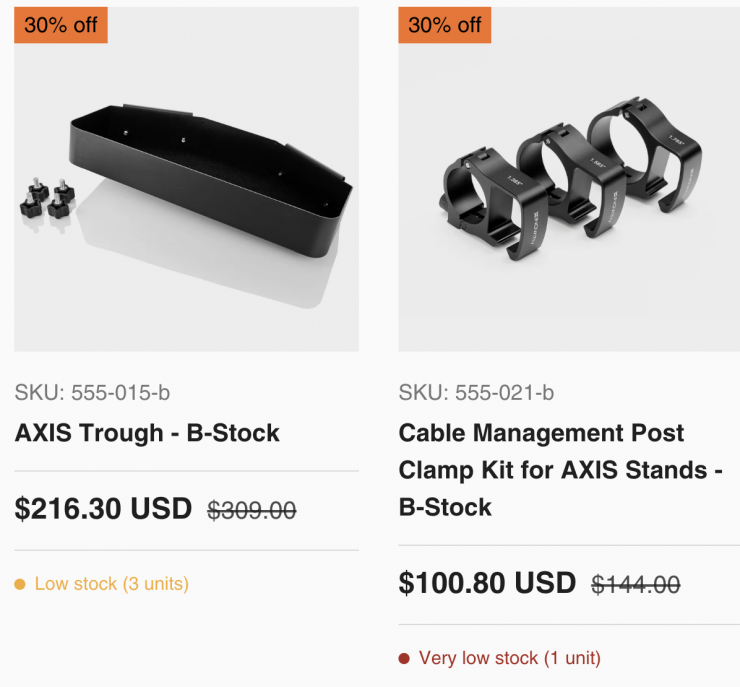Viewport: 740px width, 687px height.
Task: Click the "Low stock (3 units)" label
Action: coord(111,584)
